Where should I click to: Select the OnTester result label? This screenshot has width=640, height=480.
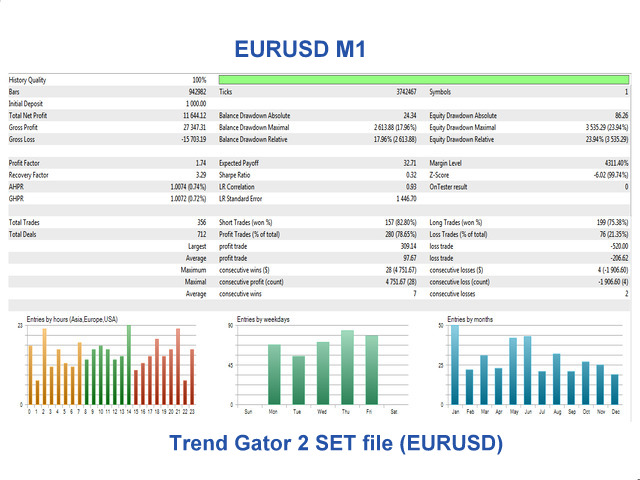448,187
